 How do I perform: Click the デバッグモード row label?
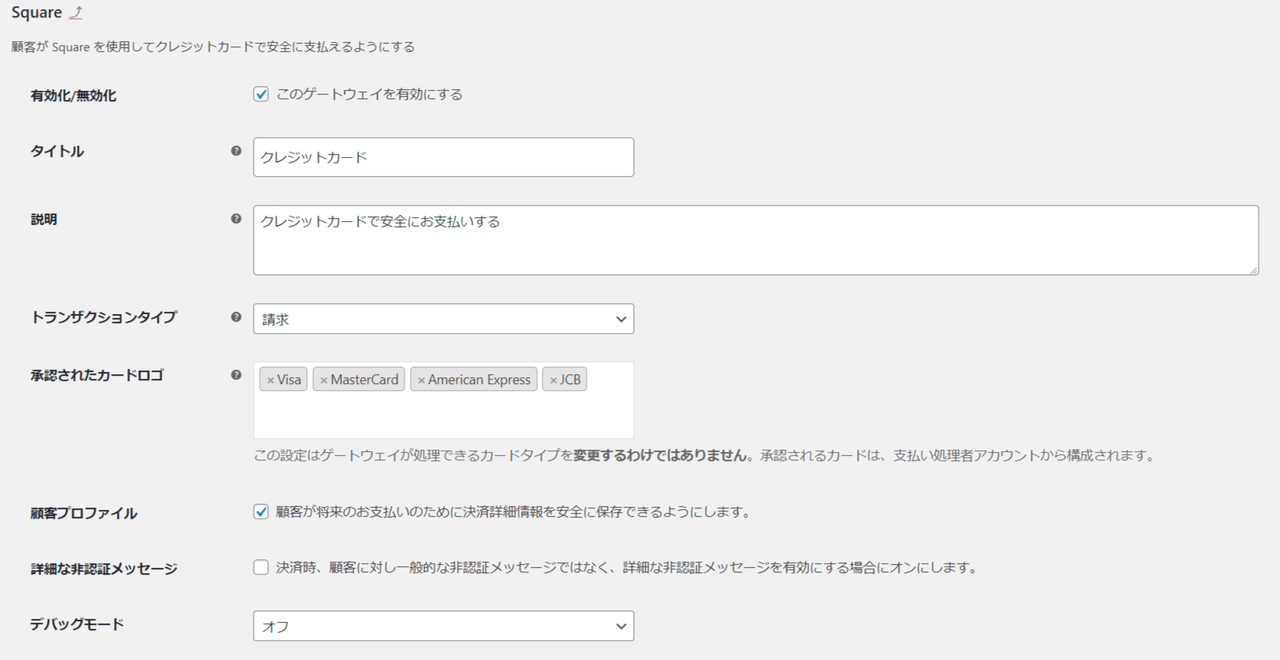point(77,624)
